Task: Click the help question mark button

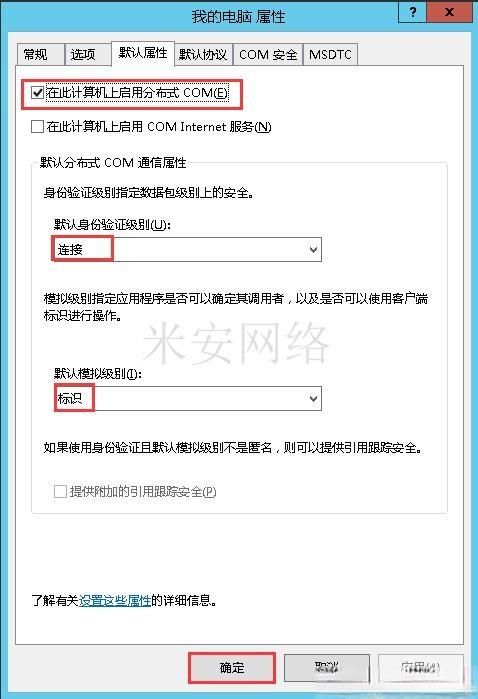Action: pyautogui.click(x=412, y=12)
